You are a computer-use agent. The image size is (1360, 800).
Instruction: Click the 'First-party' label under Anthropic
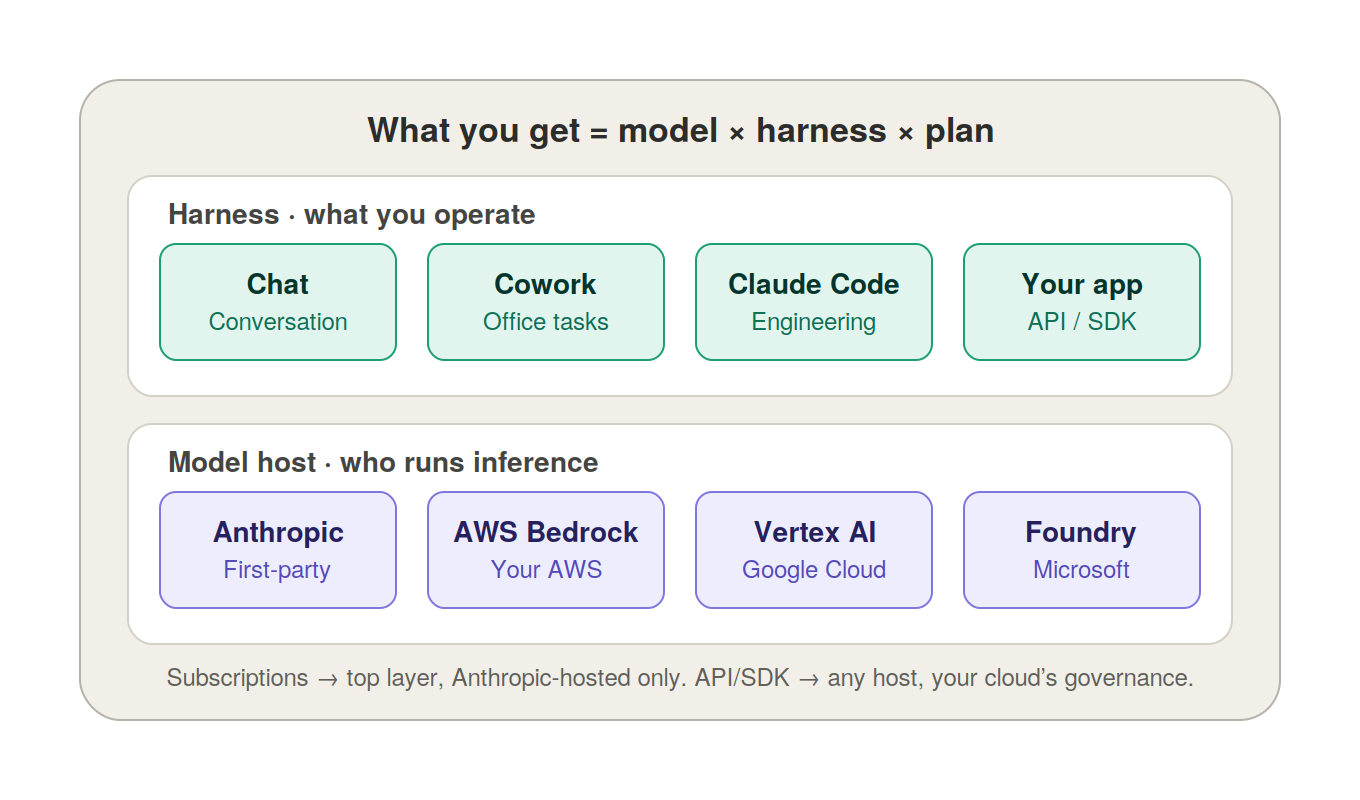click(x=277, y=570)
